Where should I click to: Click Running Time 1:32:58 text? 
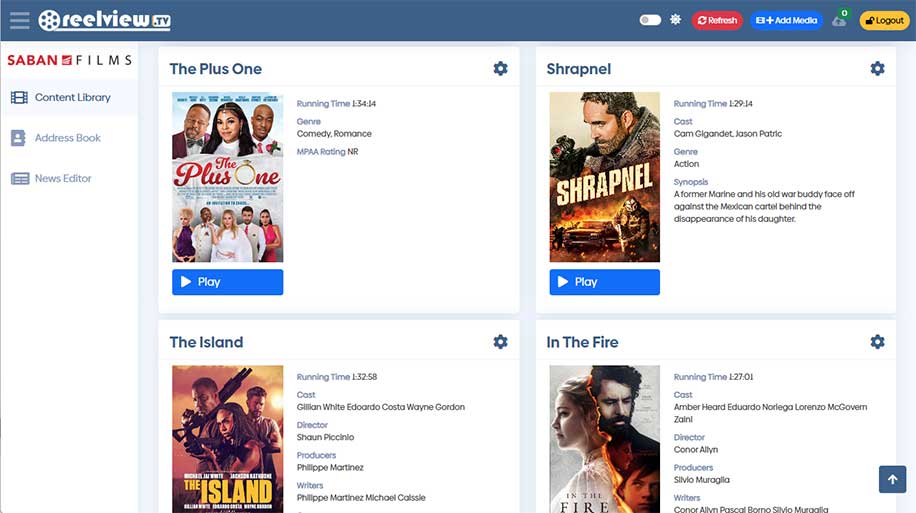click(x=337, y=377)
